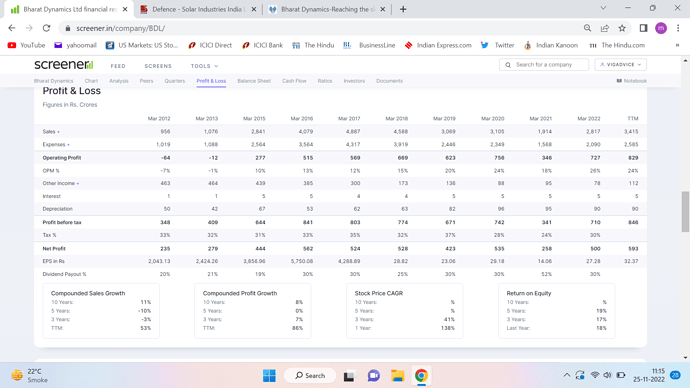Go to Investors section
690x388 pixels.
point(354,81)
